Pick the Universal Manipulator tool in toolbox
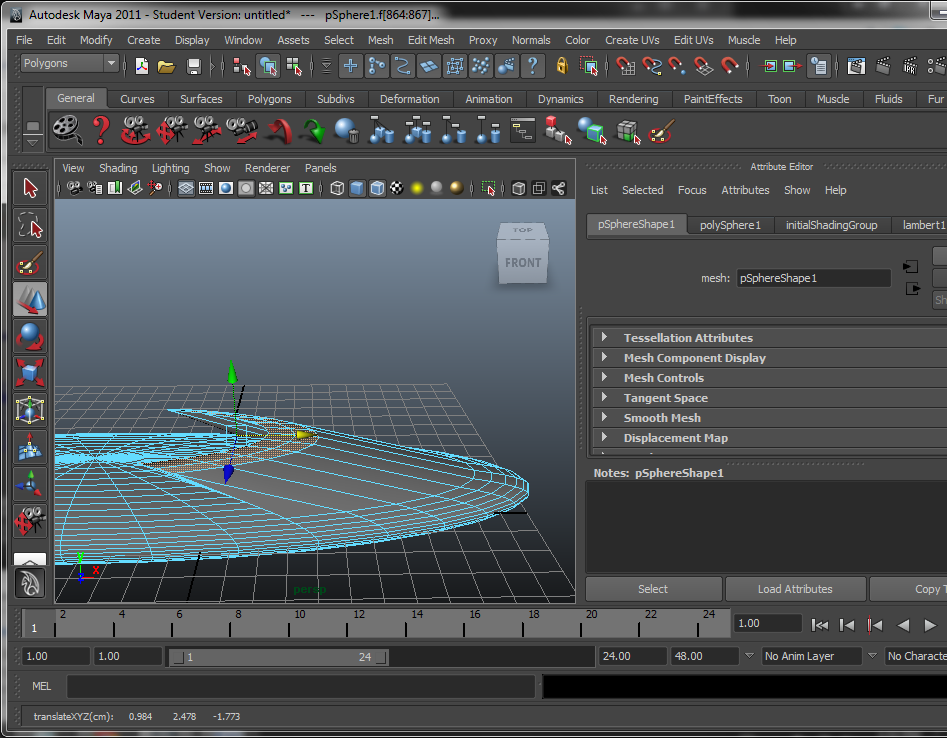The width and height of the screenshot is (947, 738). point(30,409)
